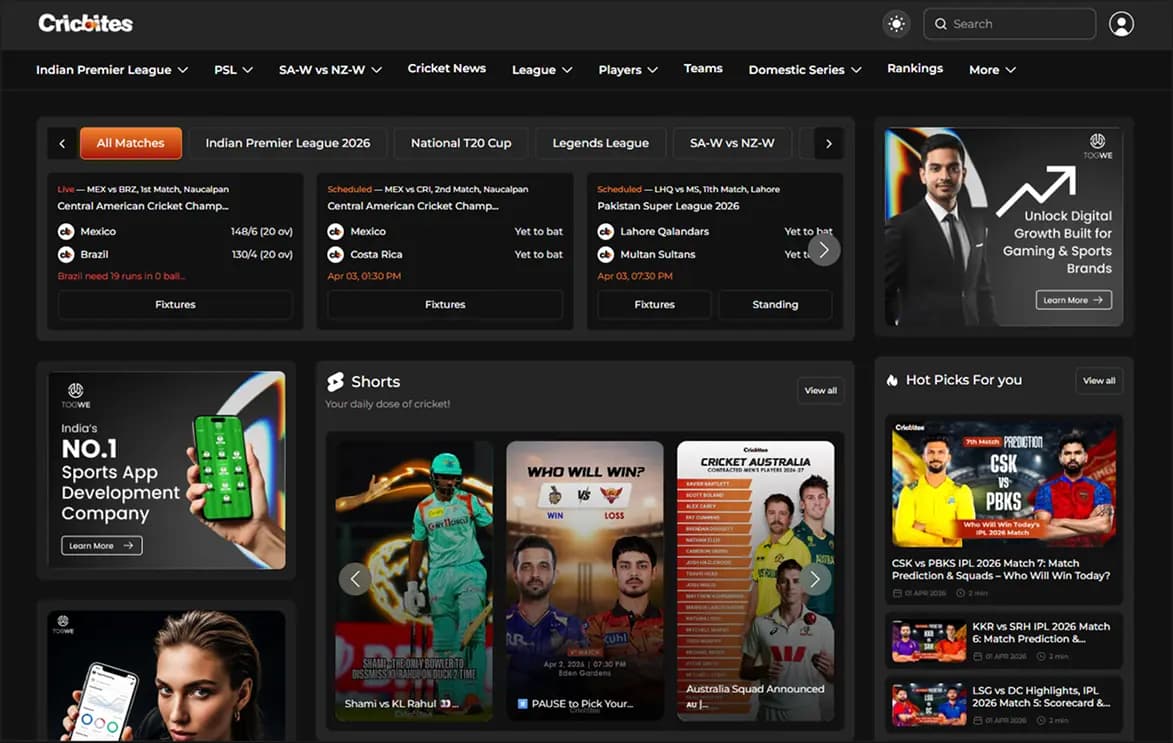Screen dimensions: 1173x743
Task: Open the Indian Premier League dropdown
Action: coord(112,70)
